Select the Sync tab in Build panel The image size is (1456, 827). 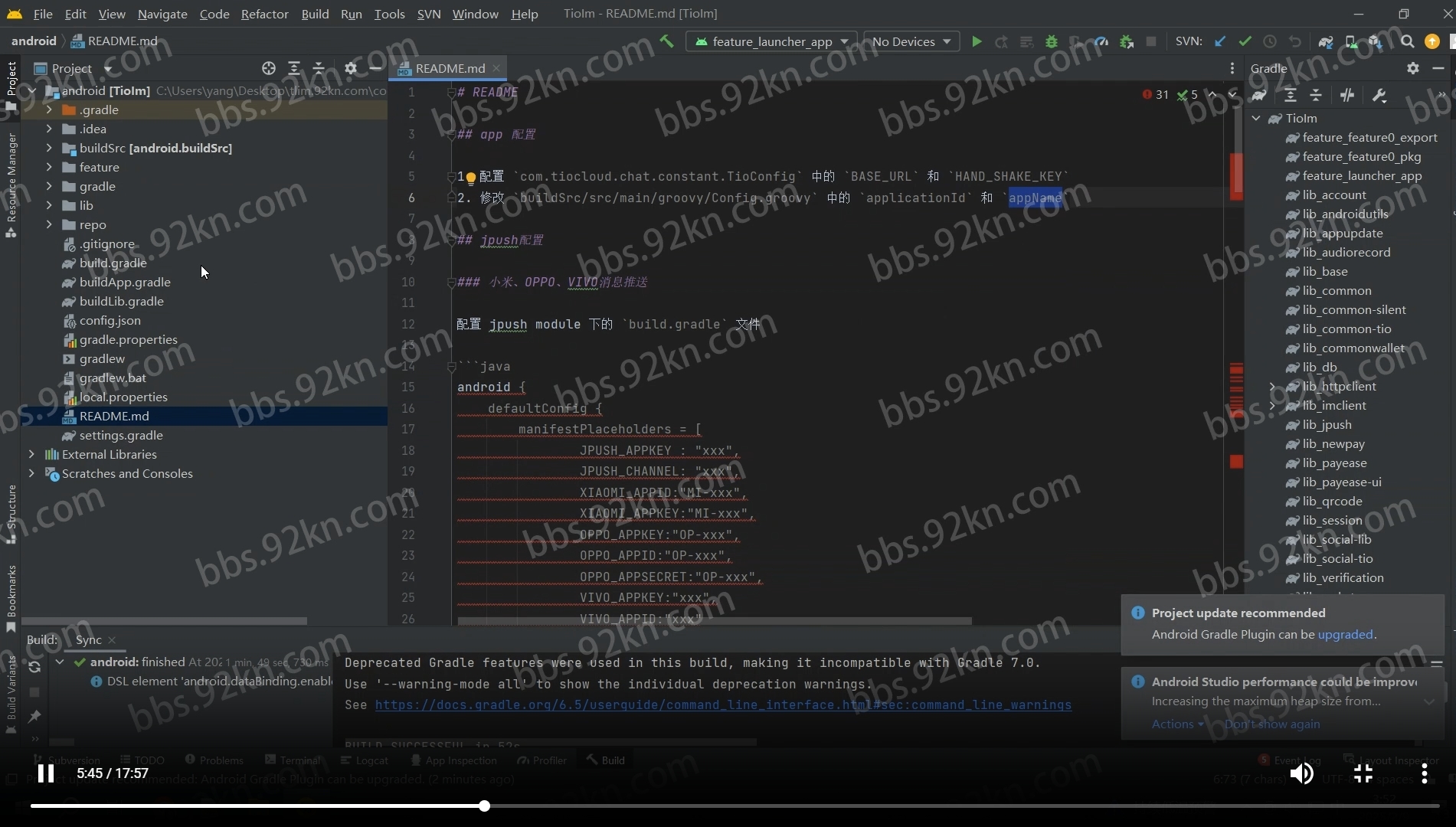tap(88, 639)
